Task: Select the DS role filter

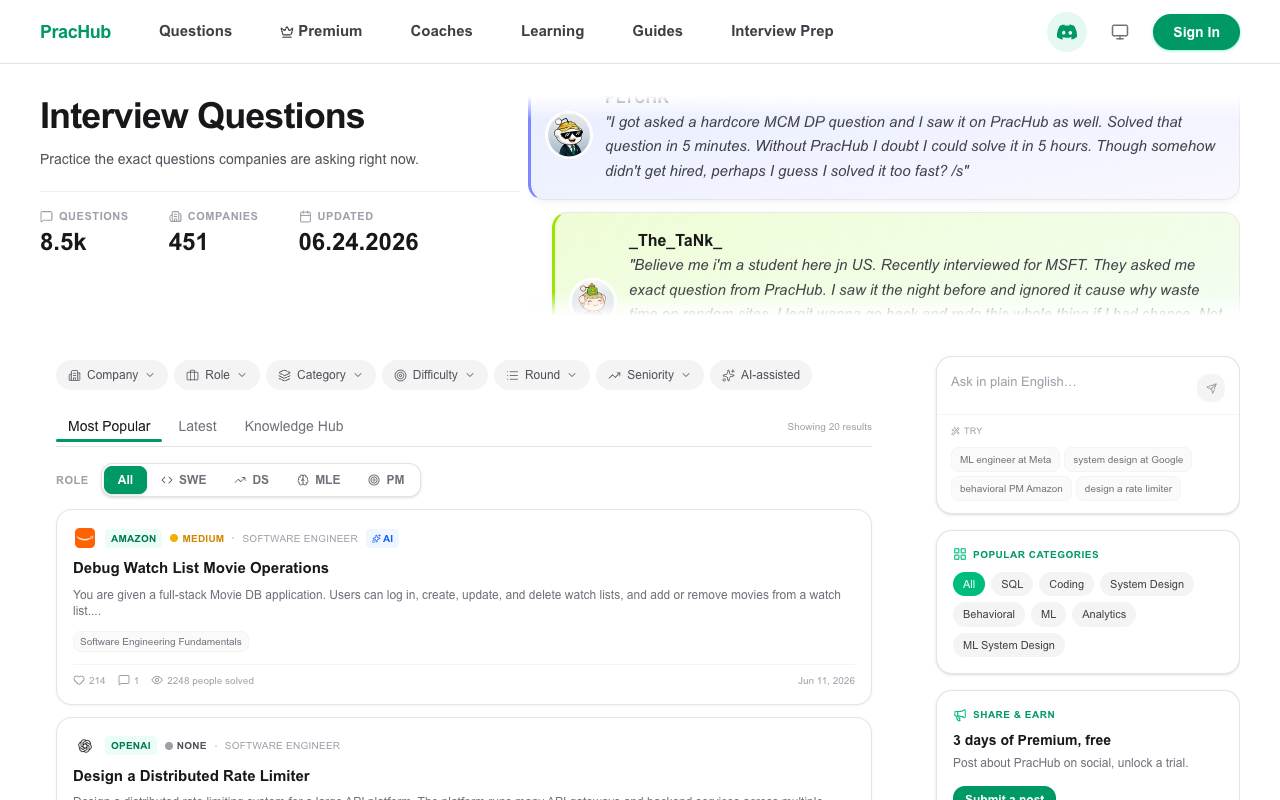Action: 252,480
